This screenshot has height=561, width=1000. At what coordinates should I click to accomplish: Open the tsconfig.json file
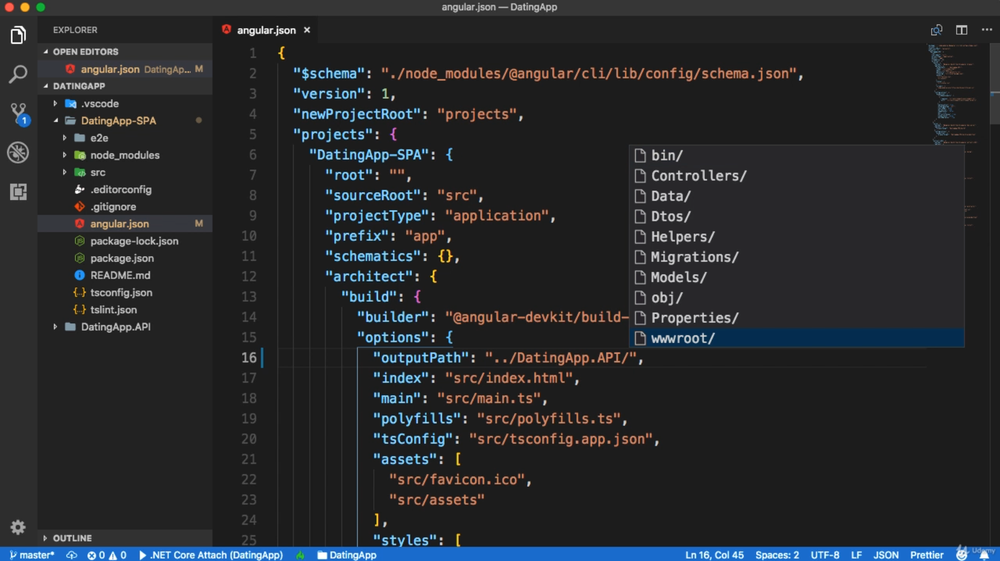pos(124,293)
